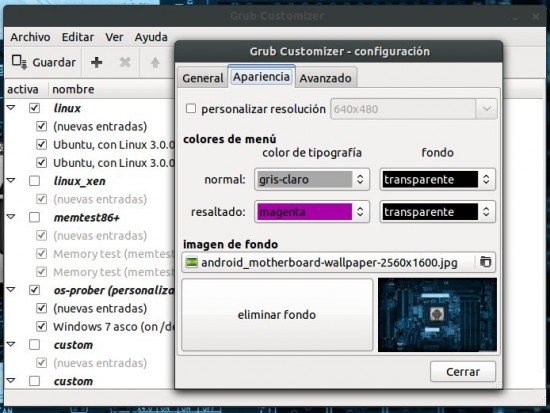The width and height of the screenshot is (550, 413).
Task: Toggle the memtest86+ checkbox
Action: (34, 217)
